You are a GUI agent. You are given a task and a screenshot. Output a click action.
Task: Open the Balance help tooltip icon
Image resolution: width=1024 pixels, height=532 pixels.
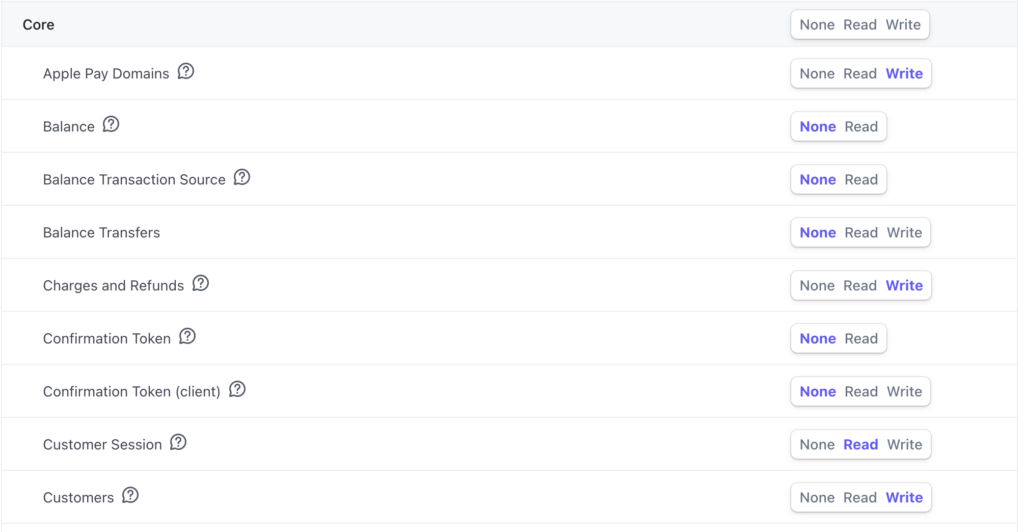point(111,125)
